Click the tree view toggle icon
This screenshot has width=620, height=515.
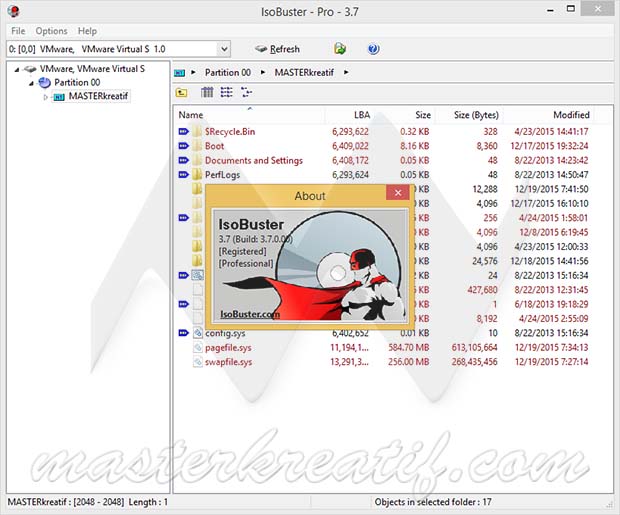(246, 93)
